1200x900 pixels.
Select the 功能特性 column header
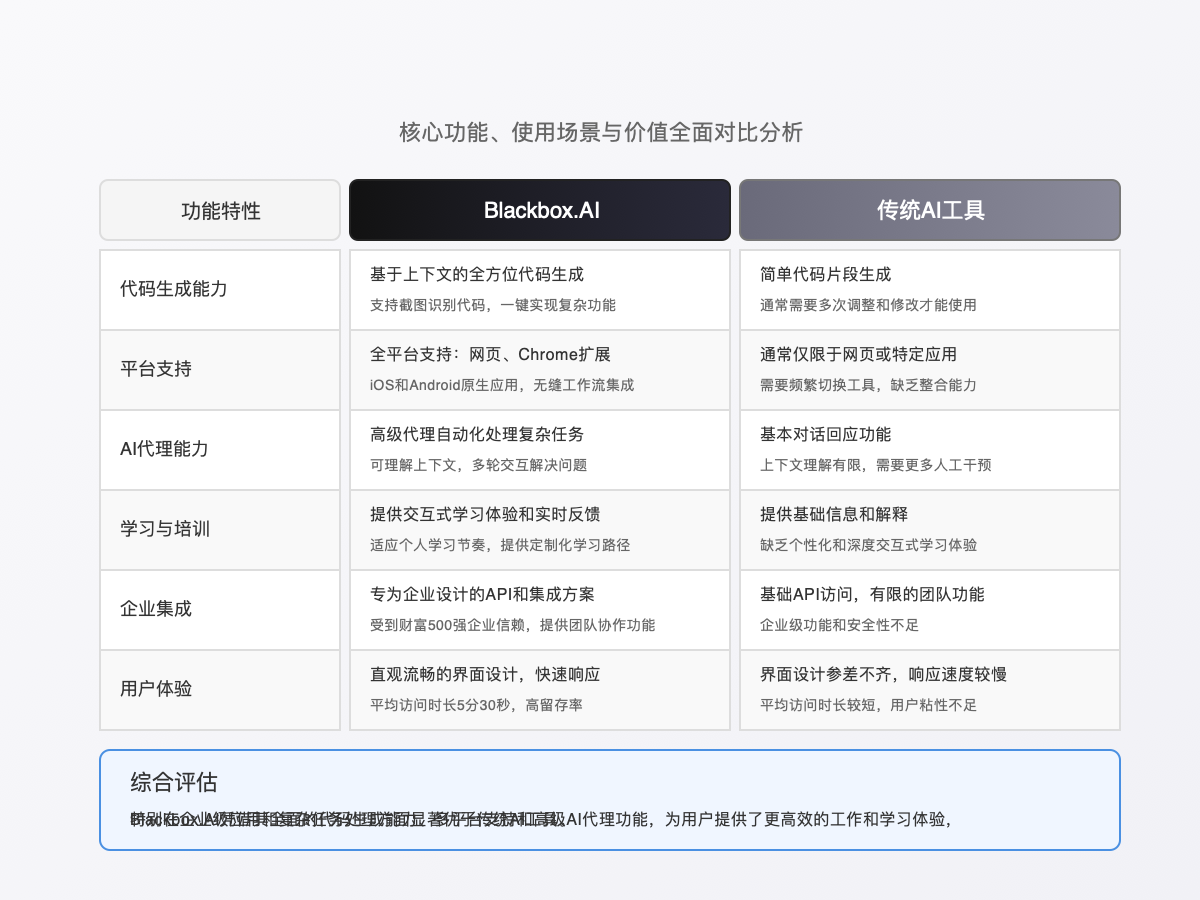tap(220, 210)
